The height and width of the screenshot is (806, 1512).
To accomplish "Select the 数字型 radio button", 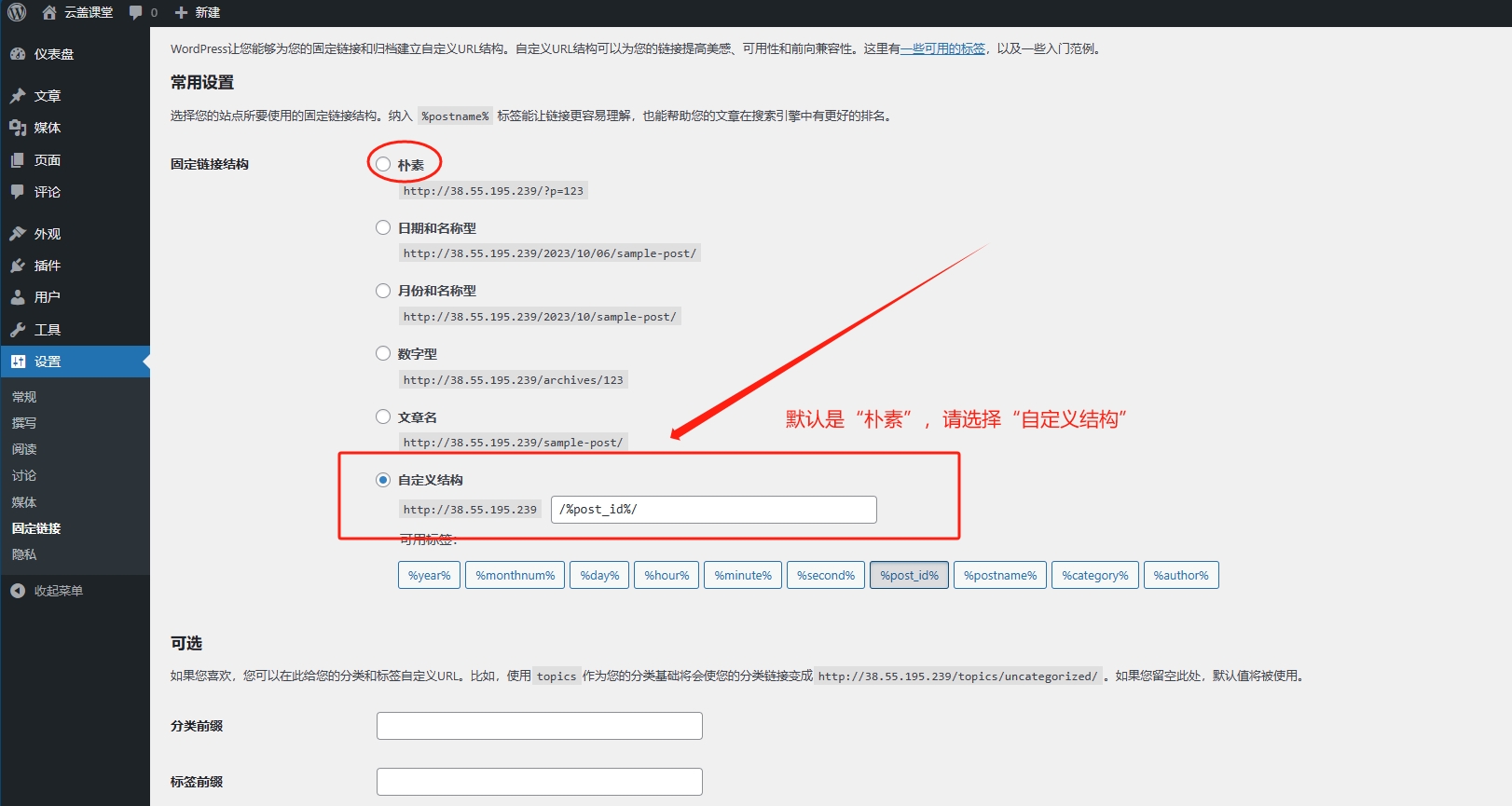I will click(x=383, y=353).
